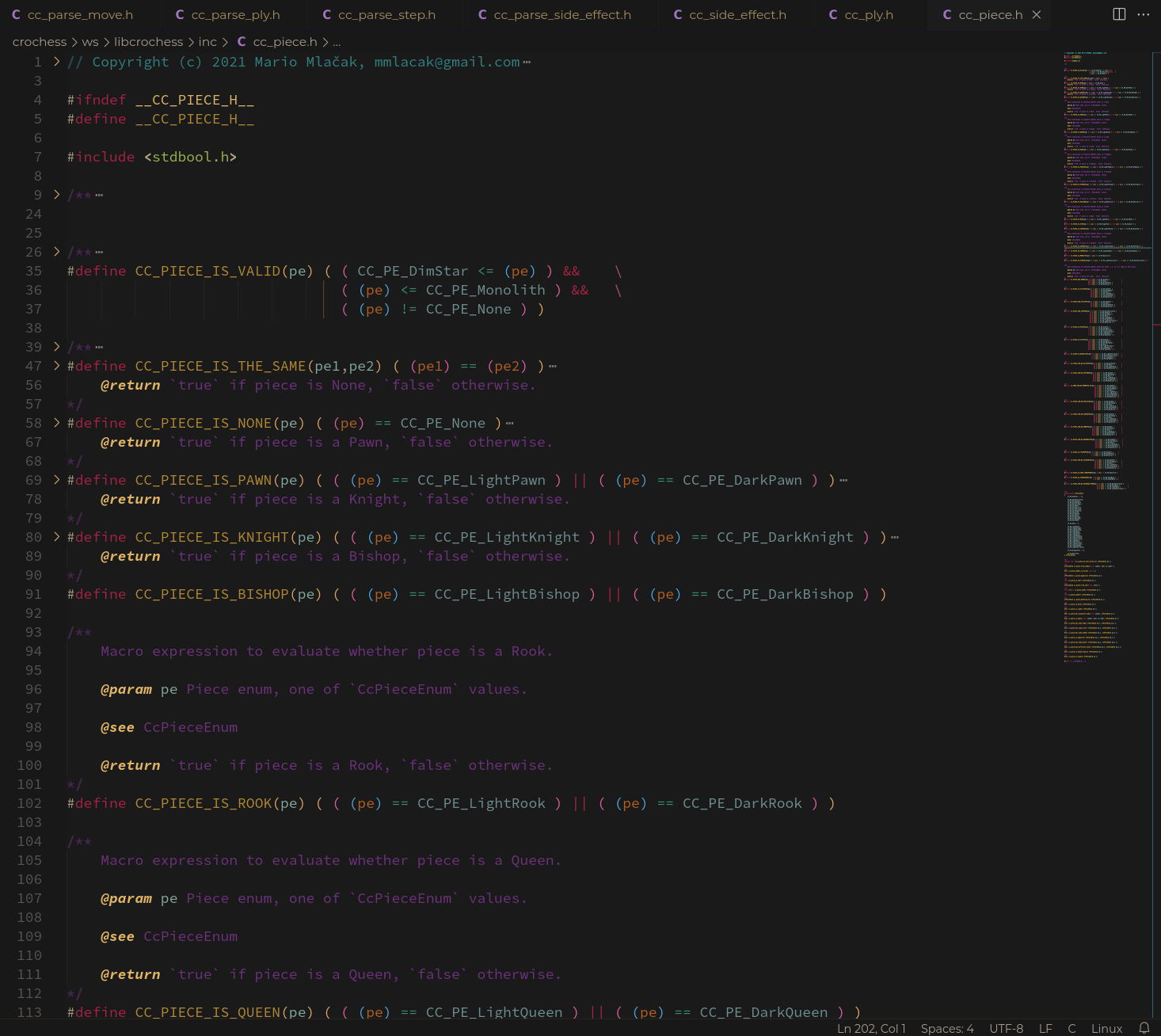Unfold the CC_PIECE_IS_NONE region at line 58
This screenshot has height=1036, width=1161.
(56, 423)
